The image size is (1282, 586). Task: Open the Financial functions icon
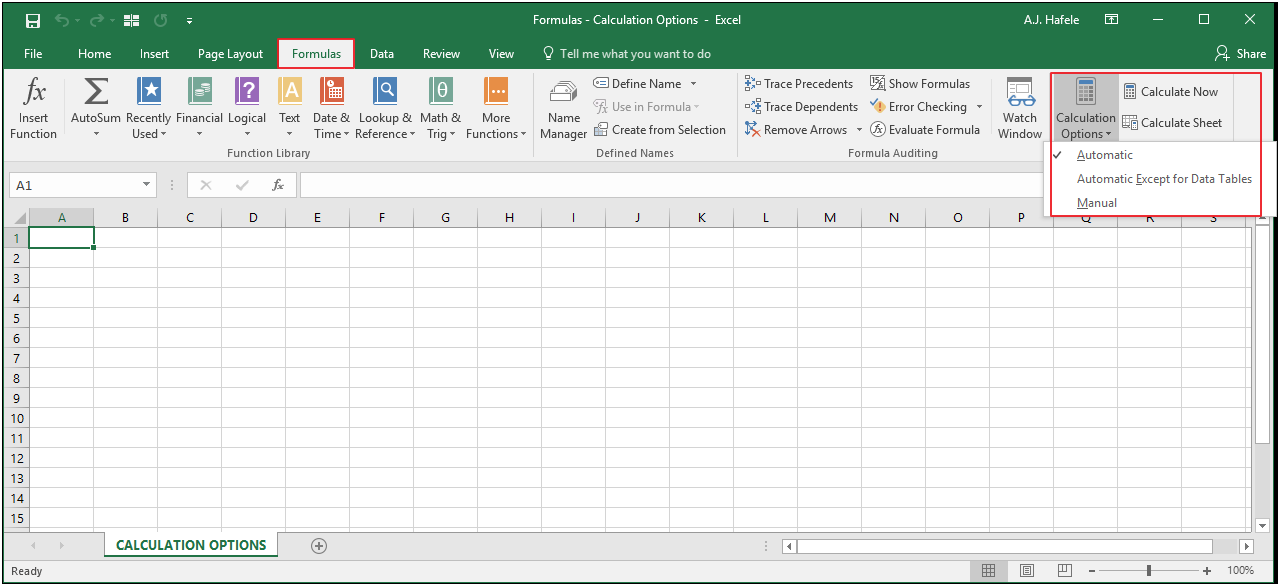tap(200, 91)
